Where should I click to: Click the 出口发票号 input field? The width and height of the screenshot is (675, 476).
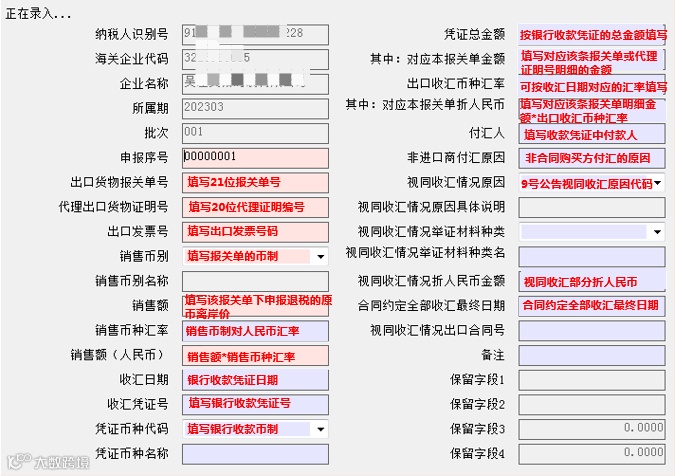pos(255,232)
